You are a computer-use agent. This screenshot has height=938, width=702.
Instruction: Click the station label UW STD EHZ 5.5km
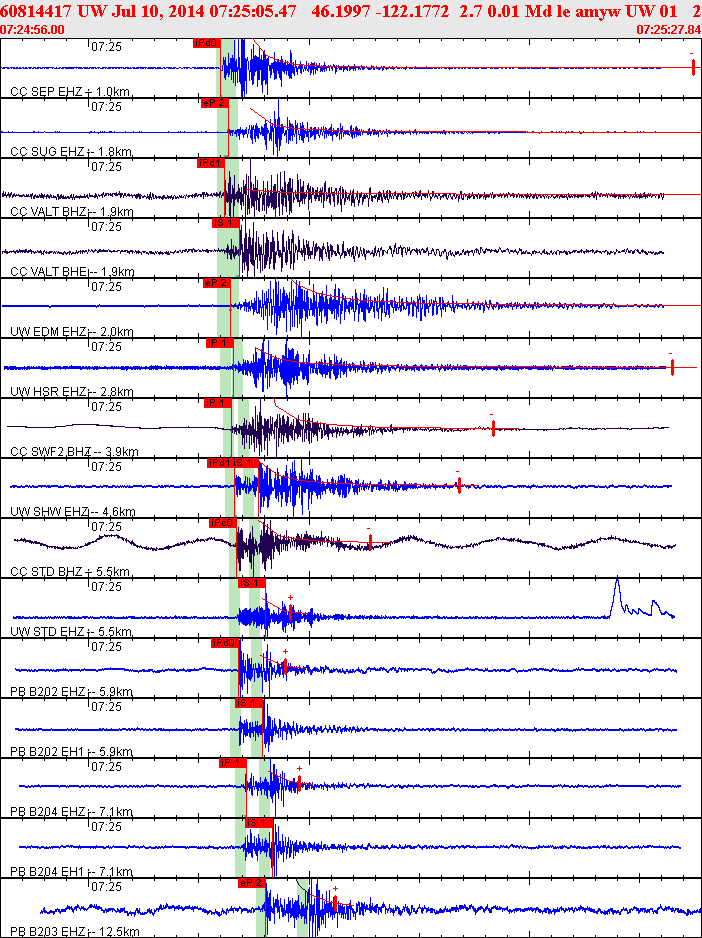click(72, 632)
